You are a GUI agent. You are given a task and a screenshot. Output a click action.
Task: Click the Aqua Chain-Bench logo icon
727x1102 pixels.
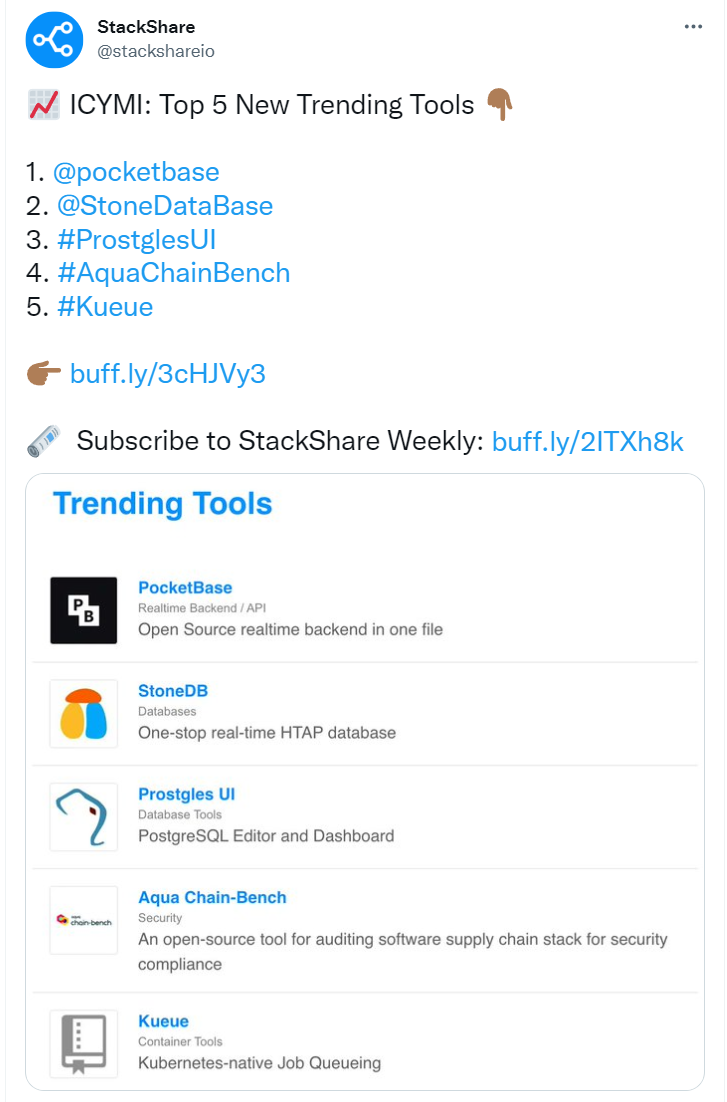[x=84, y=920]
